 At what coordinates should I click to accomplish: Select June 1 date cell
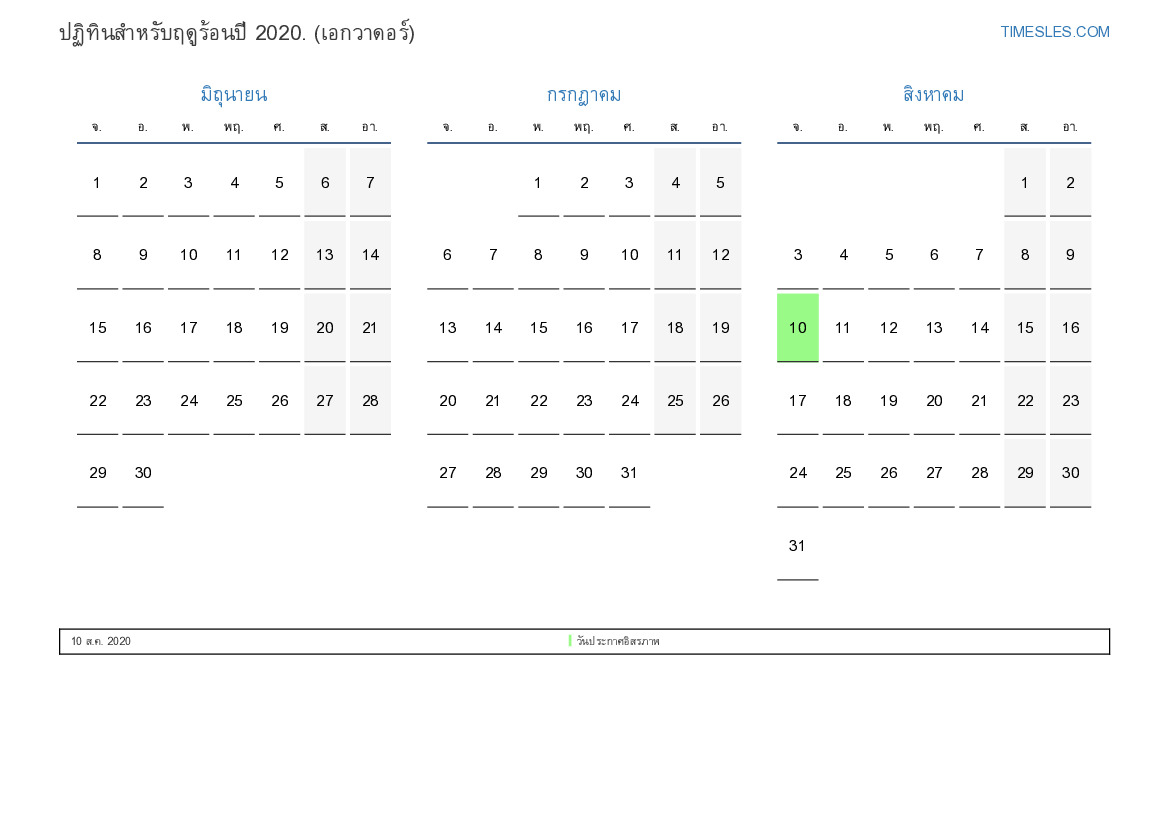tap(98, 183)
